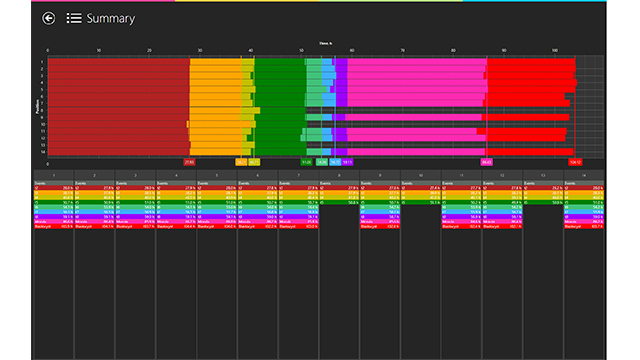Select the dark red t2 row in column 1

pyautogui.click(x=54, y=188)
